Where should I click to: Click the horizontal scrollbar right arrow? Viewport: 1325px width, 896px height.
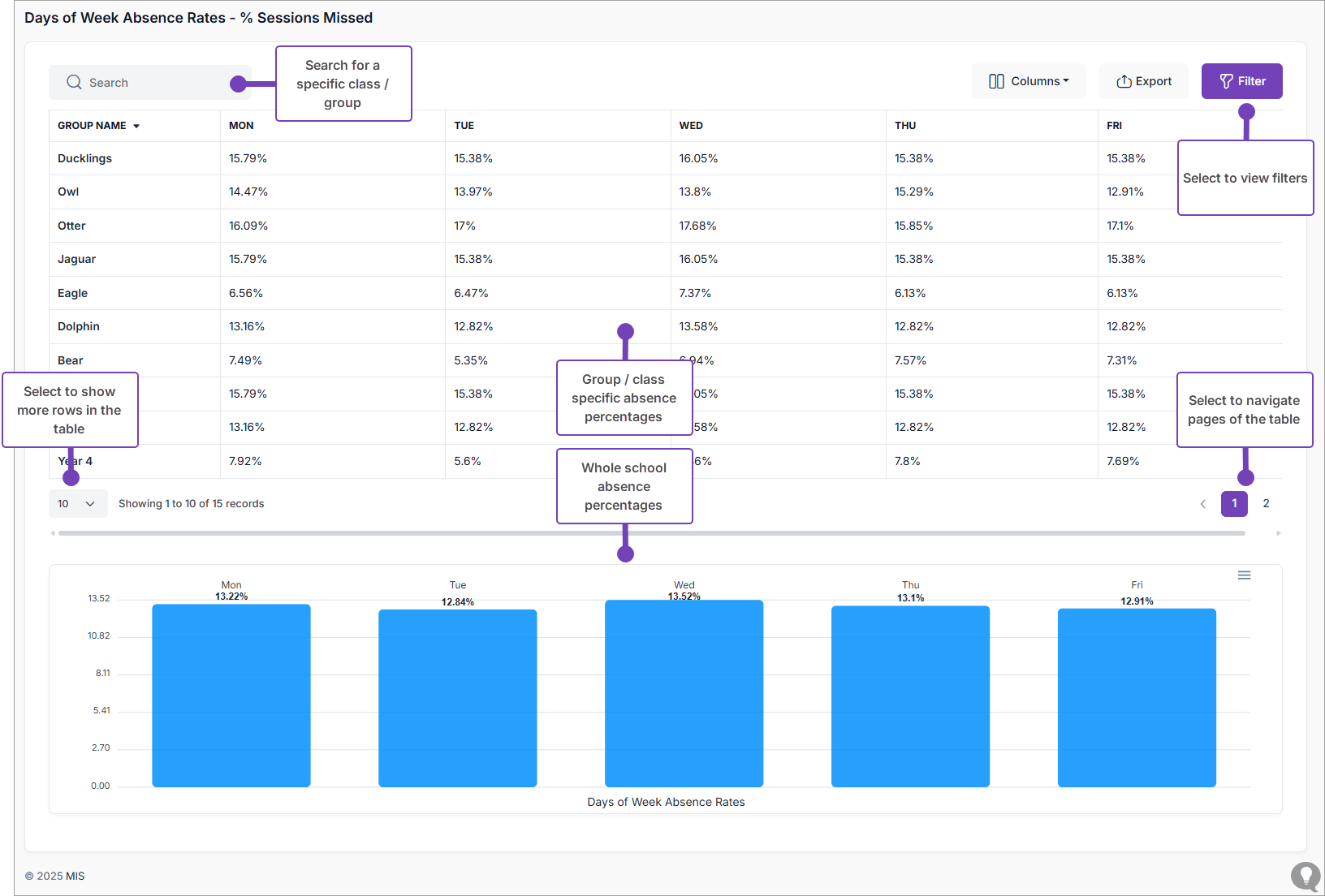coord(1278,533)
